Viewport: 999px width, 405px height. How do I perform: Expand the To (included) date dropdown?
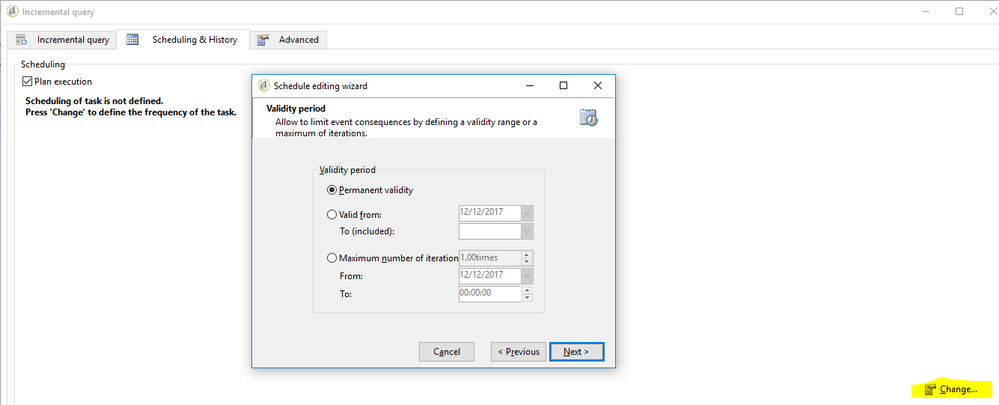coord(527,231)
